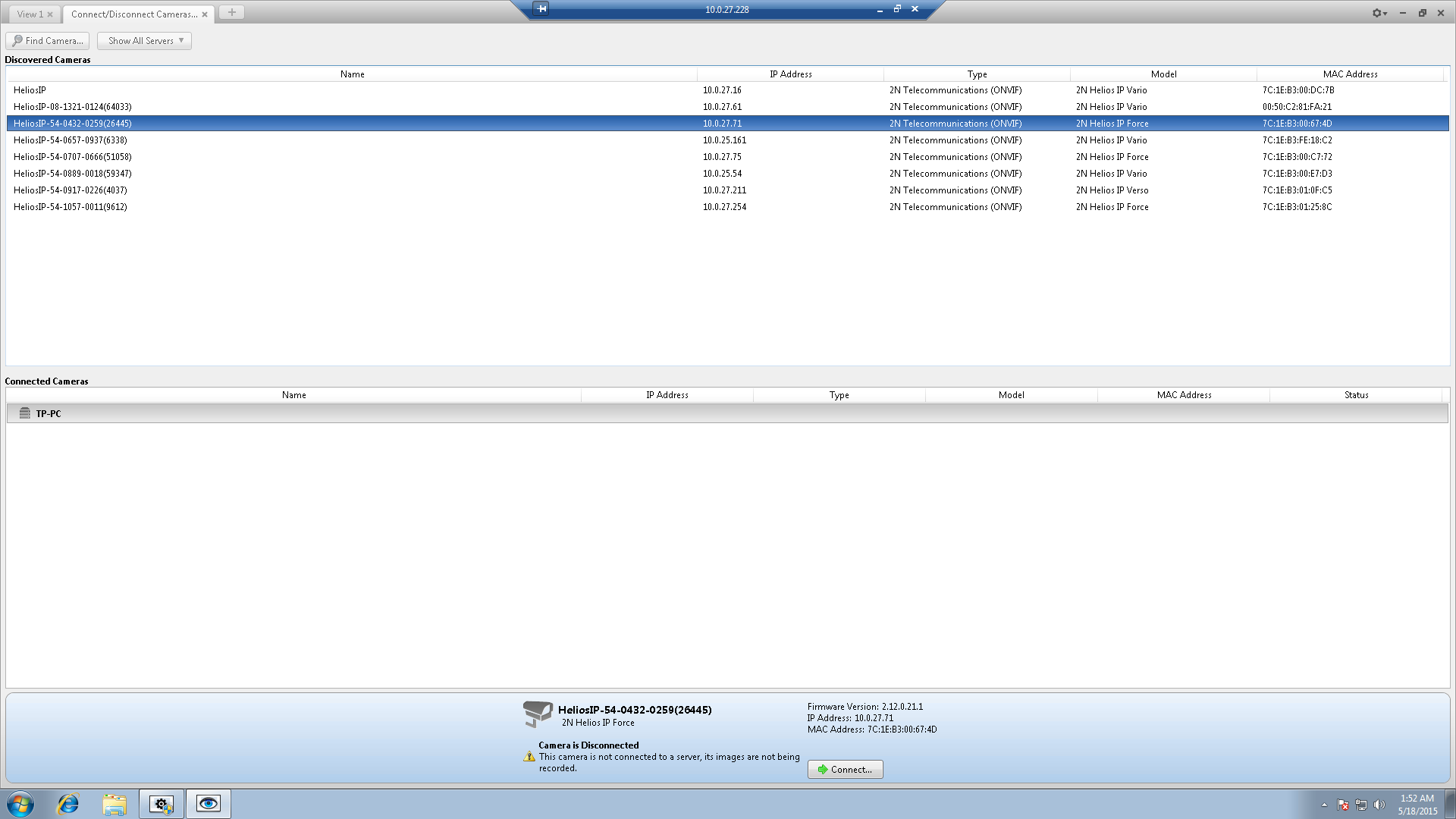Open Windows Explorer folder from taskbar
1456x819 pixels.
point(115,804)
